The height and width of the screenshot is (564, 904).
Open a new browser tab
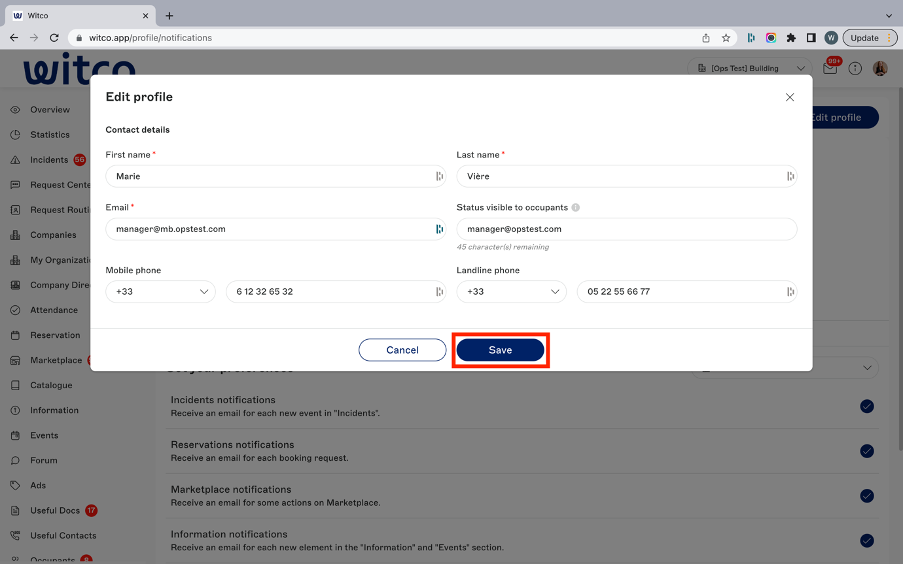pyautogui.click(x=170, y=16)
